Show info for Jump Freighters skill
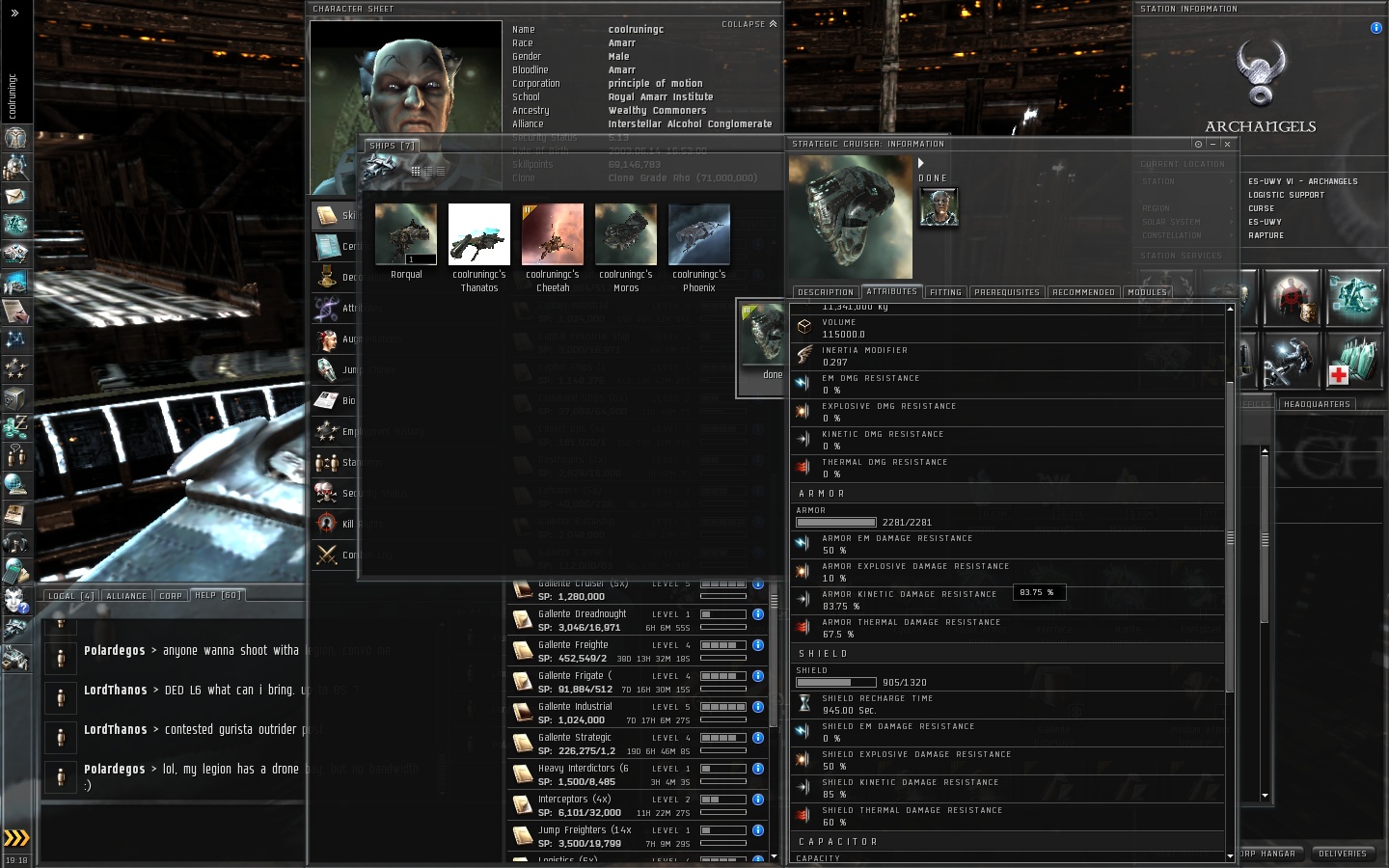This screenshot has width=1389, height=868. [758, 830]
